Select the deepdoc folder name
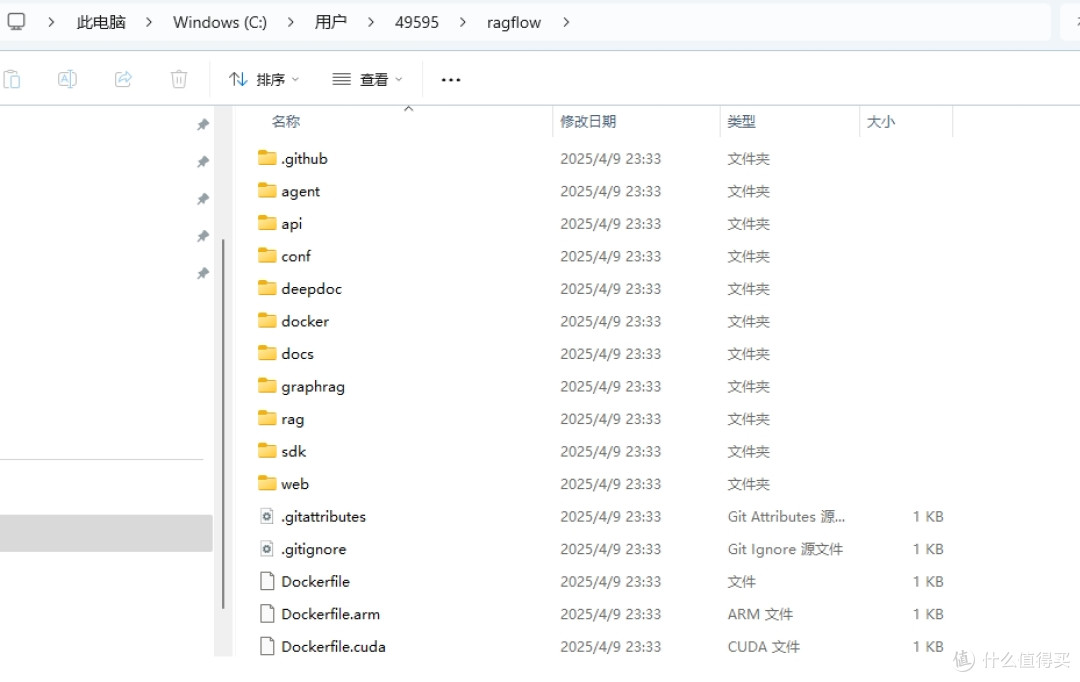 [x=311, y=289]
